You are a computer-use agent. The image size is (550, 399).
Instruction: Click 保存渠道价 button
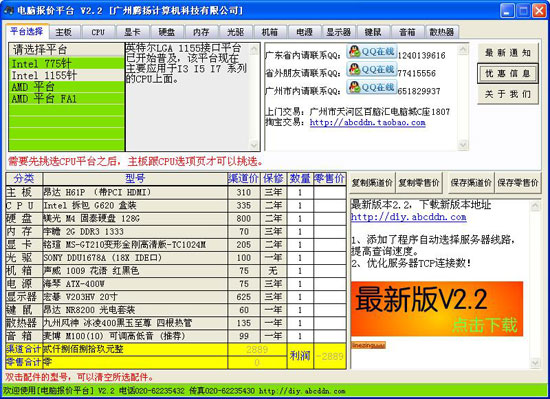(x=471, y=182)
